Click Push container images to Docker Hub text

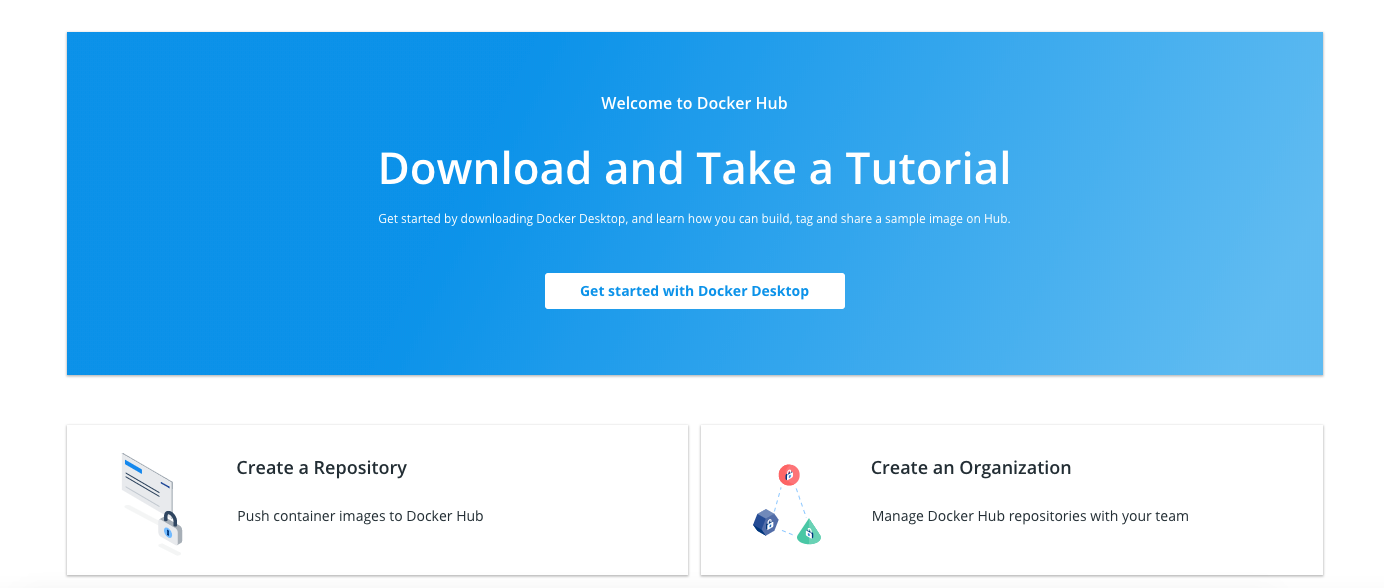pos(360,516)
